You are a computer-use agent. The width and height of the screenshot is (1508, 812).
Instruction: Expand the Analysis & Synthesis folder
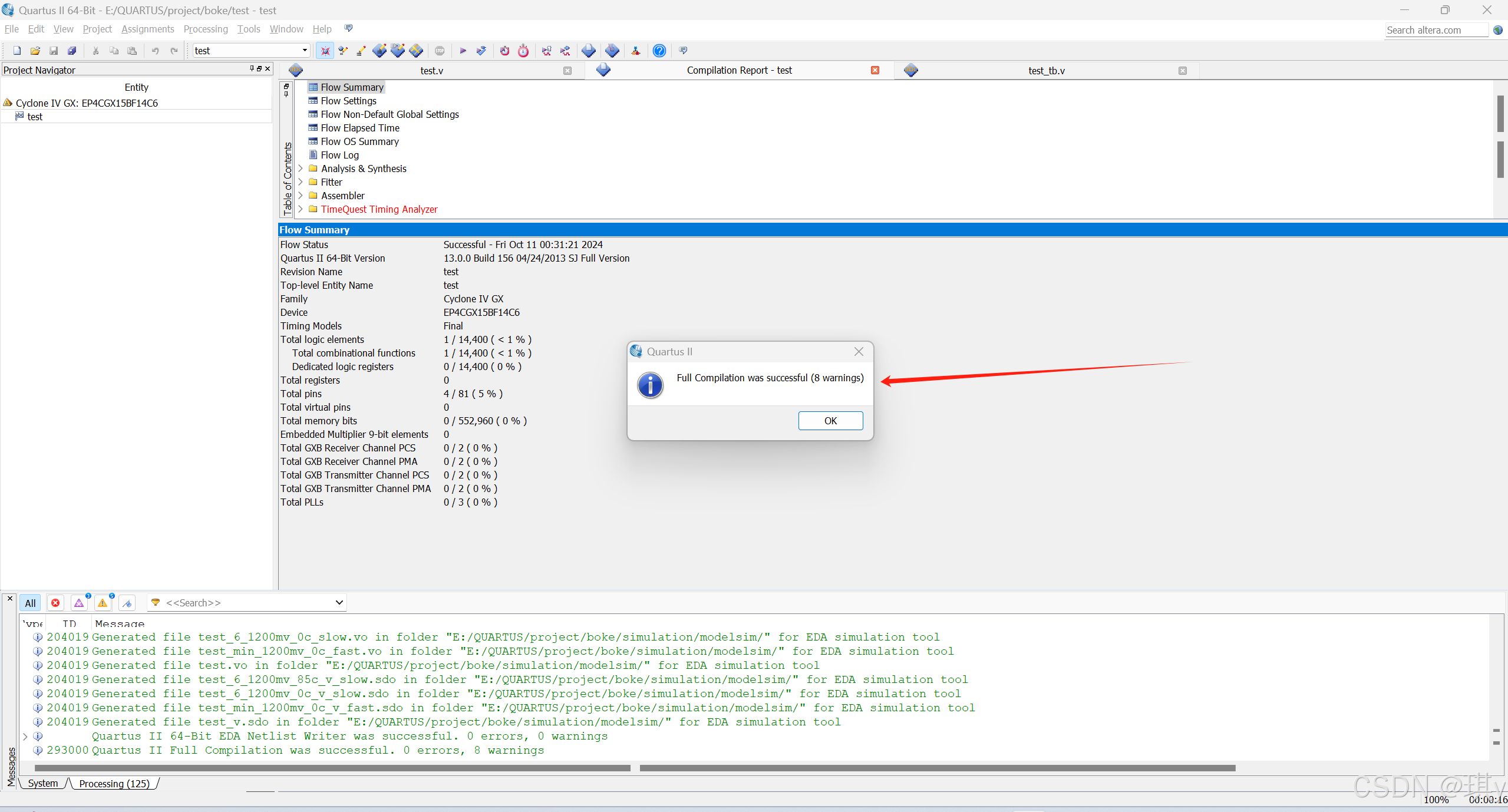(x=301, y=169)
